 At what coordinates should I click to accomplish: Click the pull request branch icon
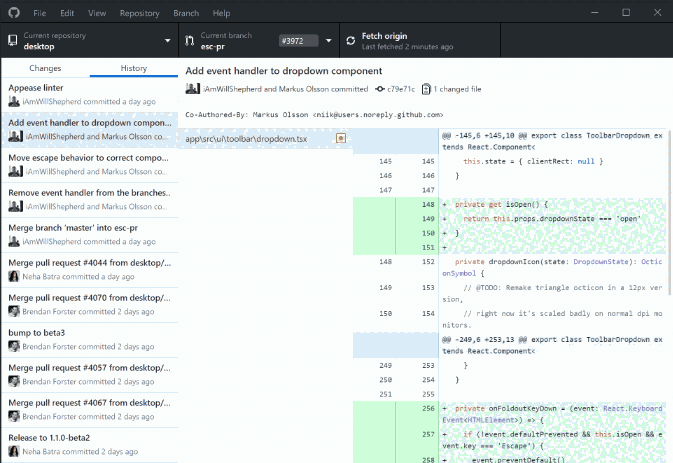tap(189, 41)
